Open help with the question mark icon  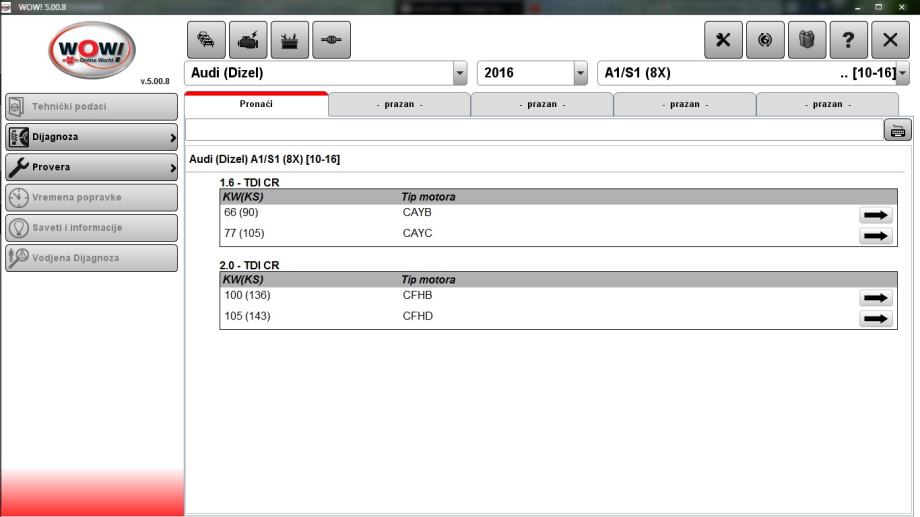[848, 40]
